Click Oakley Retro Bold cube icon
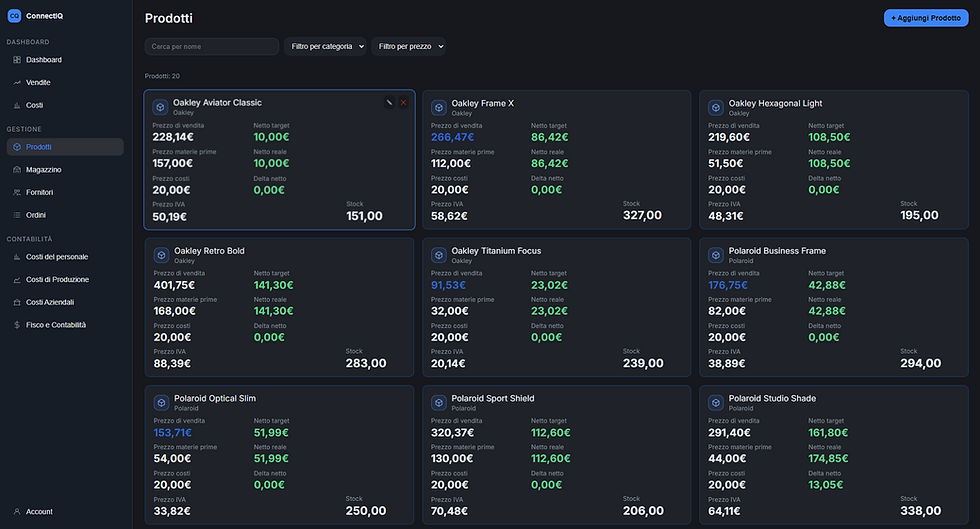 tap(161, 255)
